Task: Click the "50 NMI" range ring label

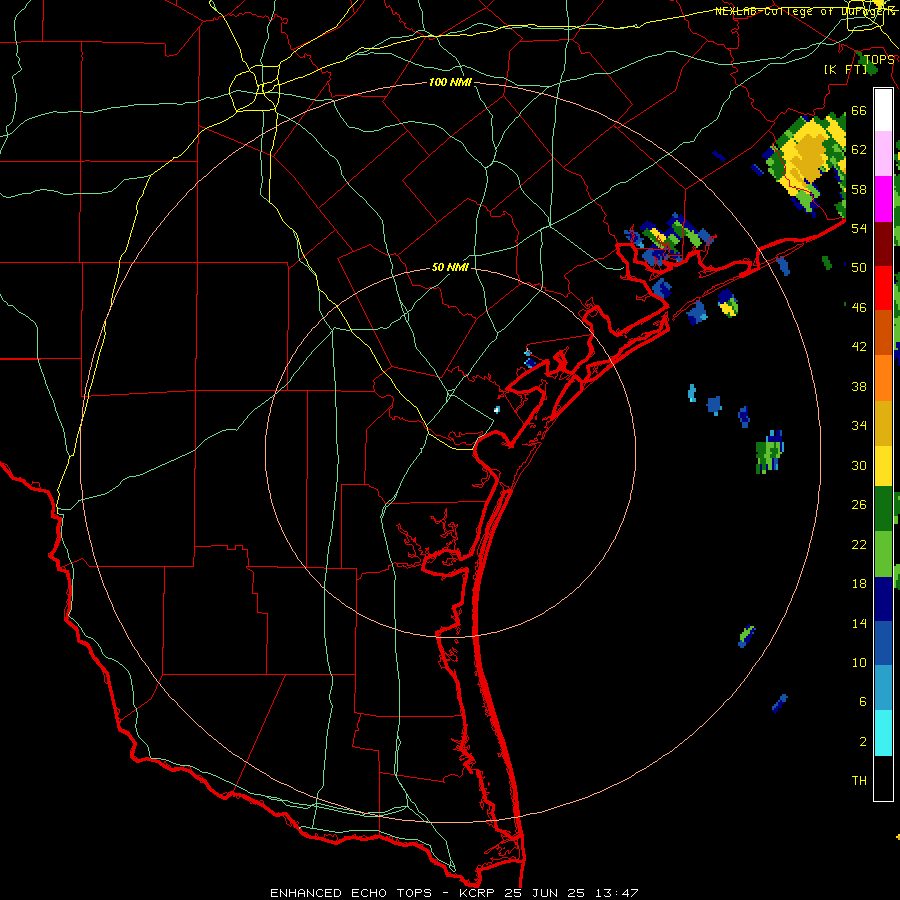Action: [x=450, y=268]
